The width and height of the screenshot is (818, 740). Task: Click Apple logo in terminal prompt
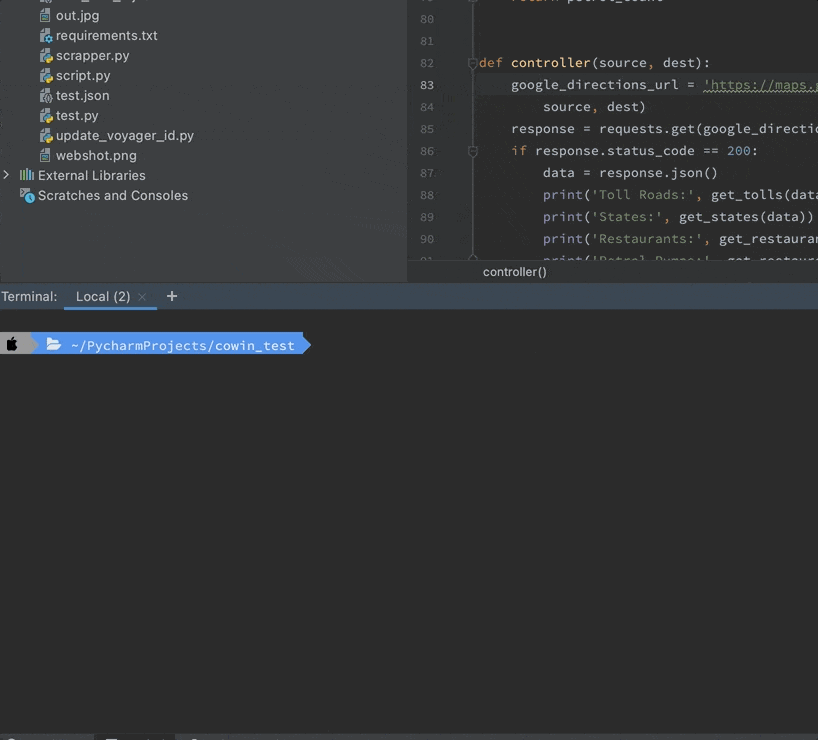12,344
